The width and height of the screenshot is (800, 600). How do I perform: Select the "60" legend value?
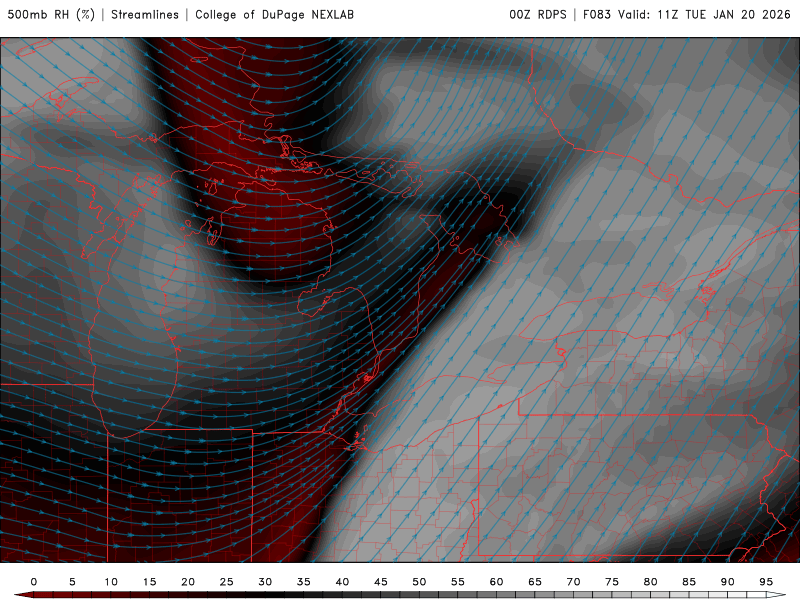tap(496, 582)
